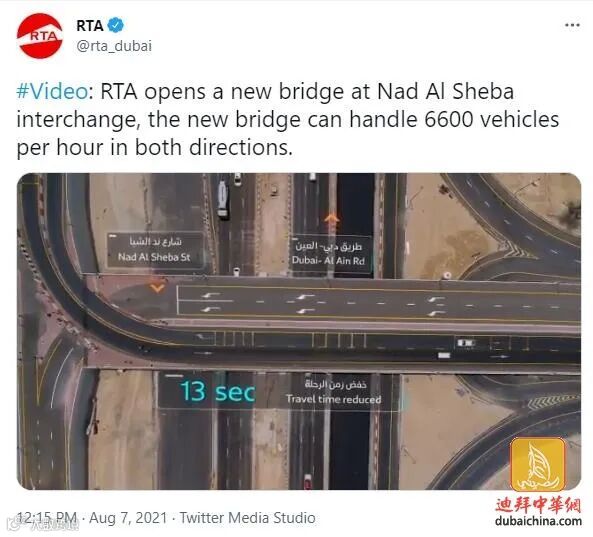Image resolution: width=593 pixels, height=537 pixels.
Task: Open the dubaichina.com watermark link
Action: click(x=538, y=521)
